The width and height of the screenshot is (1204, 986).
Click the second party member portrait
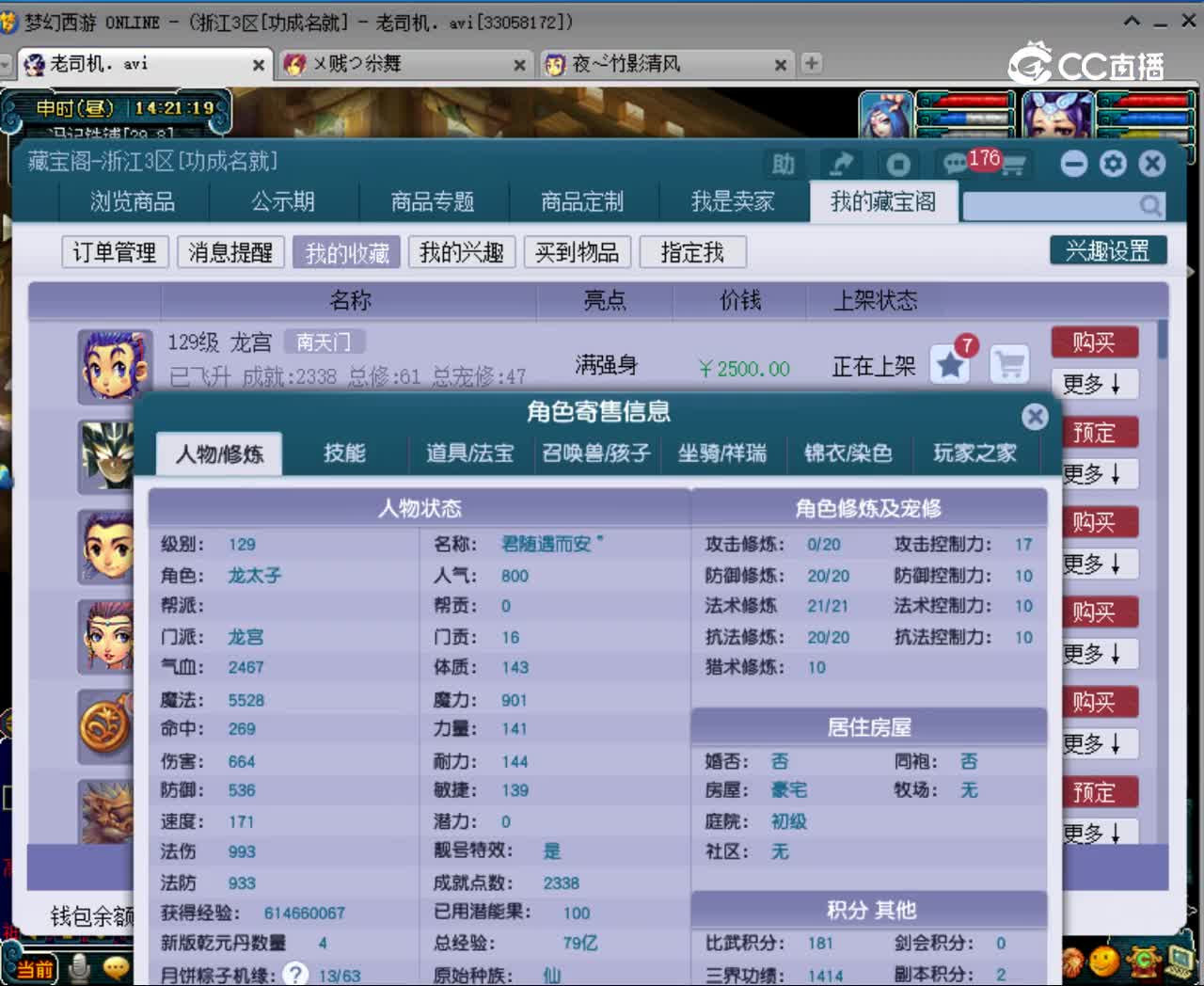tap(1056, 116)
